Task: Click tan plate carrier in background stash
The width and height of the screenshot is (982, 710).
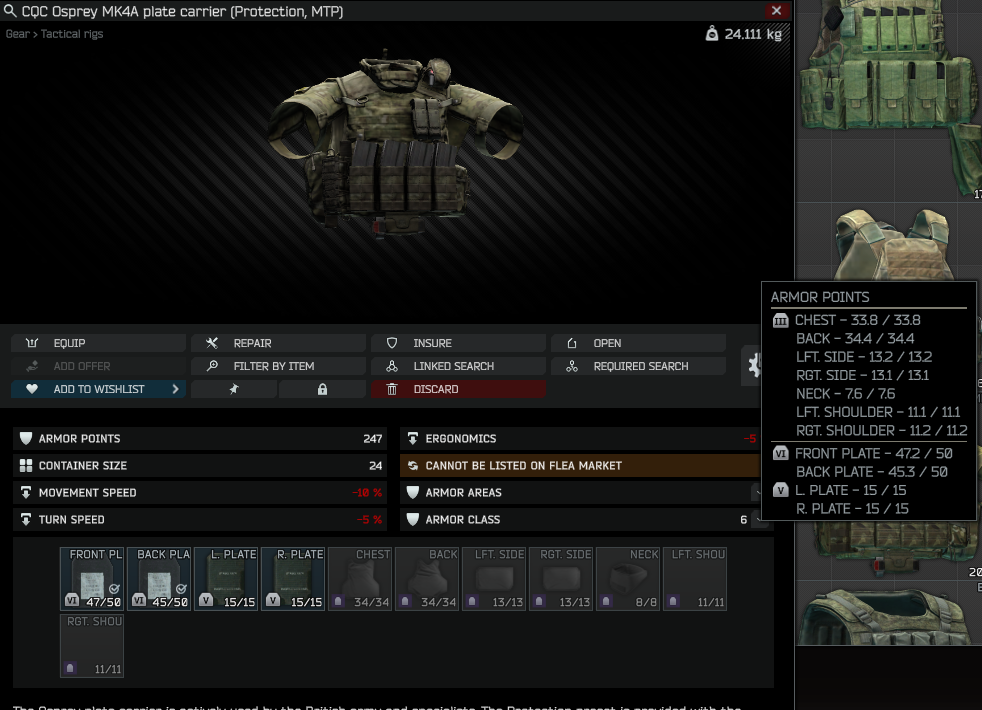Action: pos(892,245)
